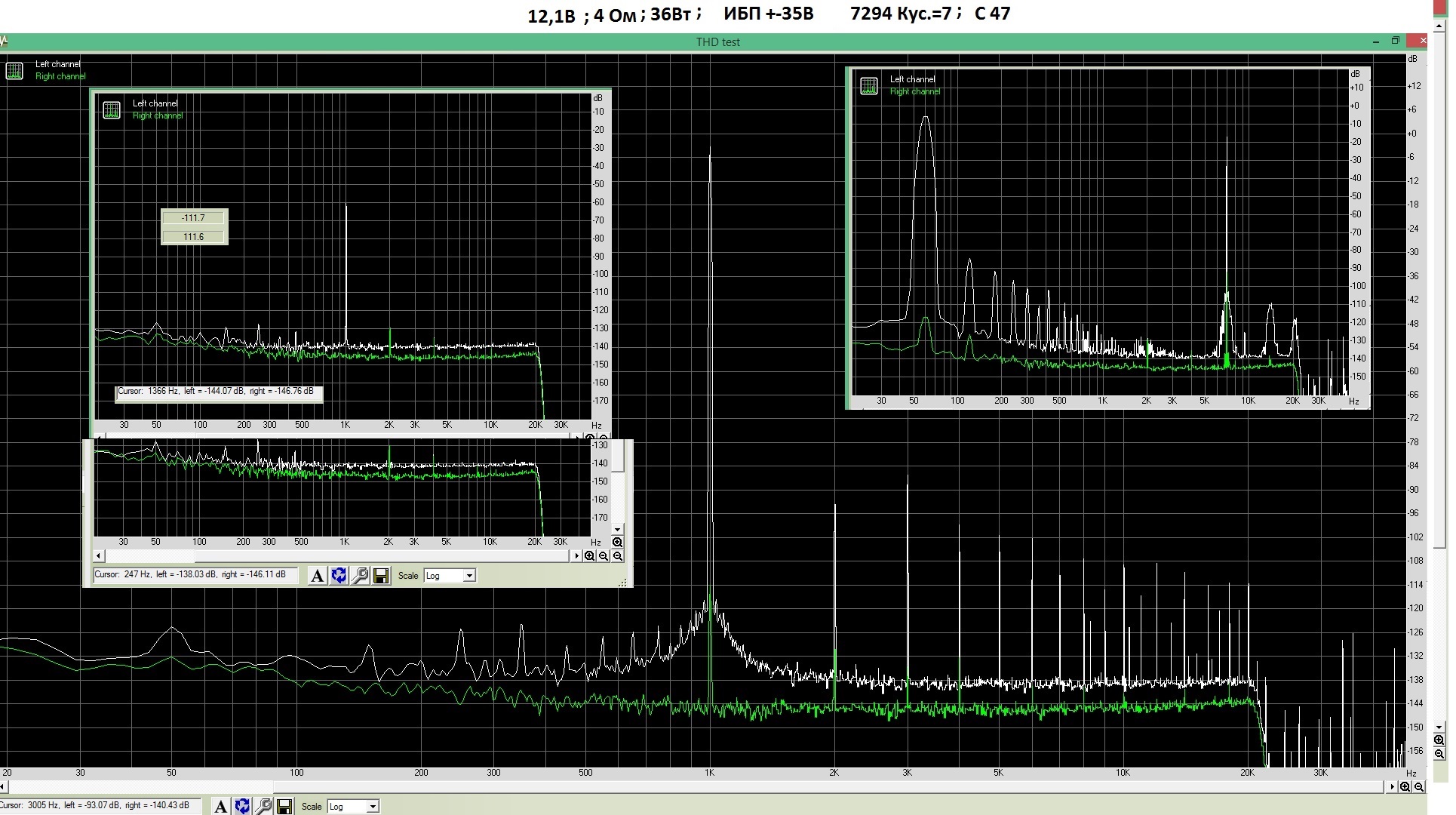This screenshot has width=1456, height=815.
Task: Open the Scale Log dropdown in inset window
Action: point(469,576)
